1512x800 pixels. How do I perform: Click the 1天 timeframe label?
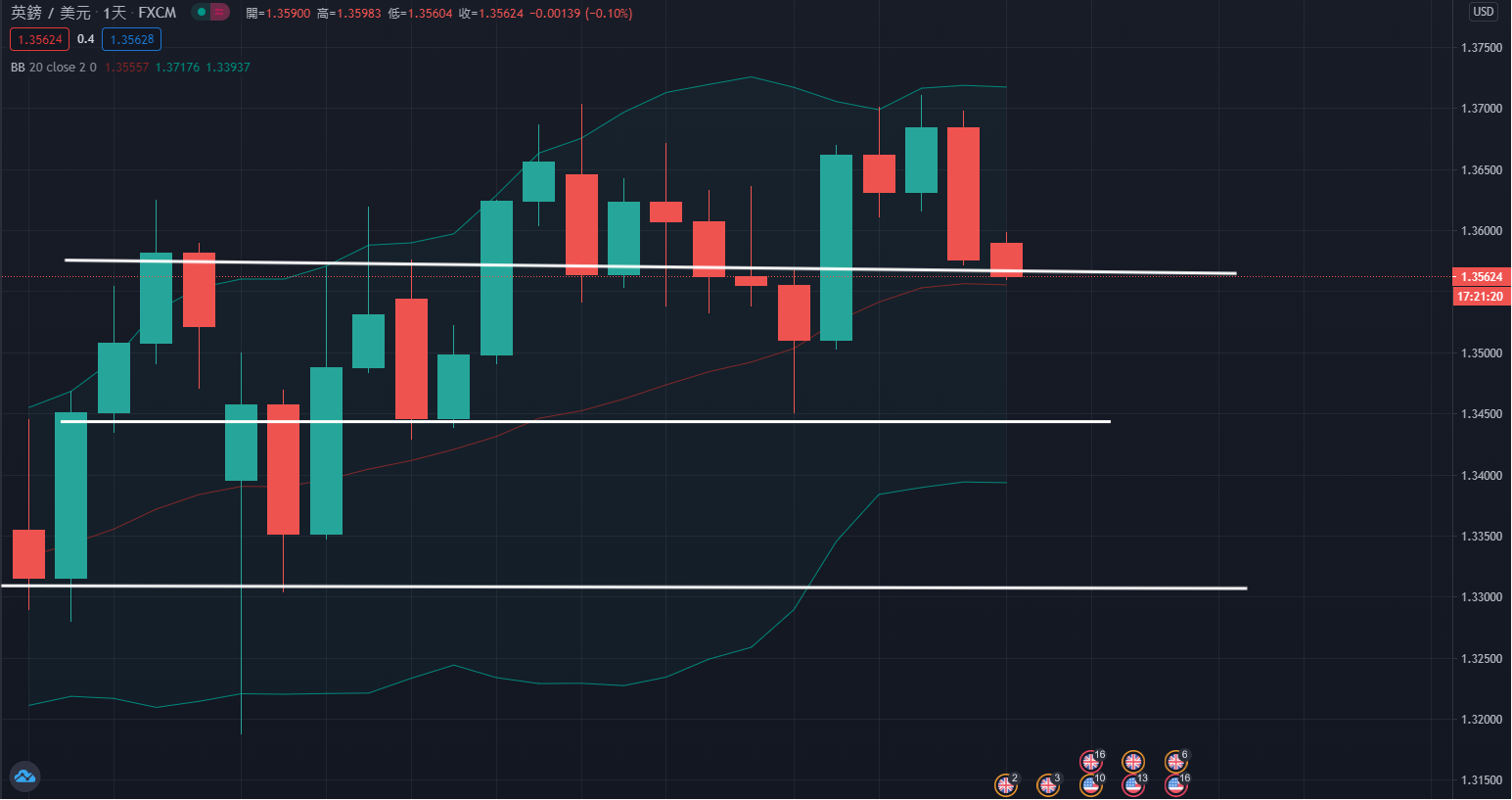click(x=115, y=13)
